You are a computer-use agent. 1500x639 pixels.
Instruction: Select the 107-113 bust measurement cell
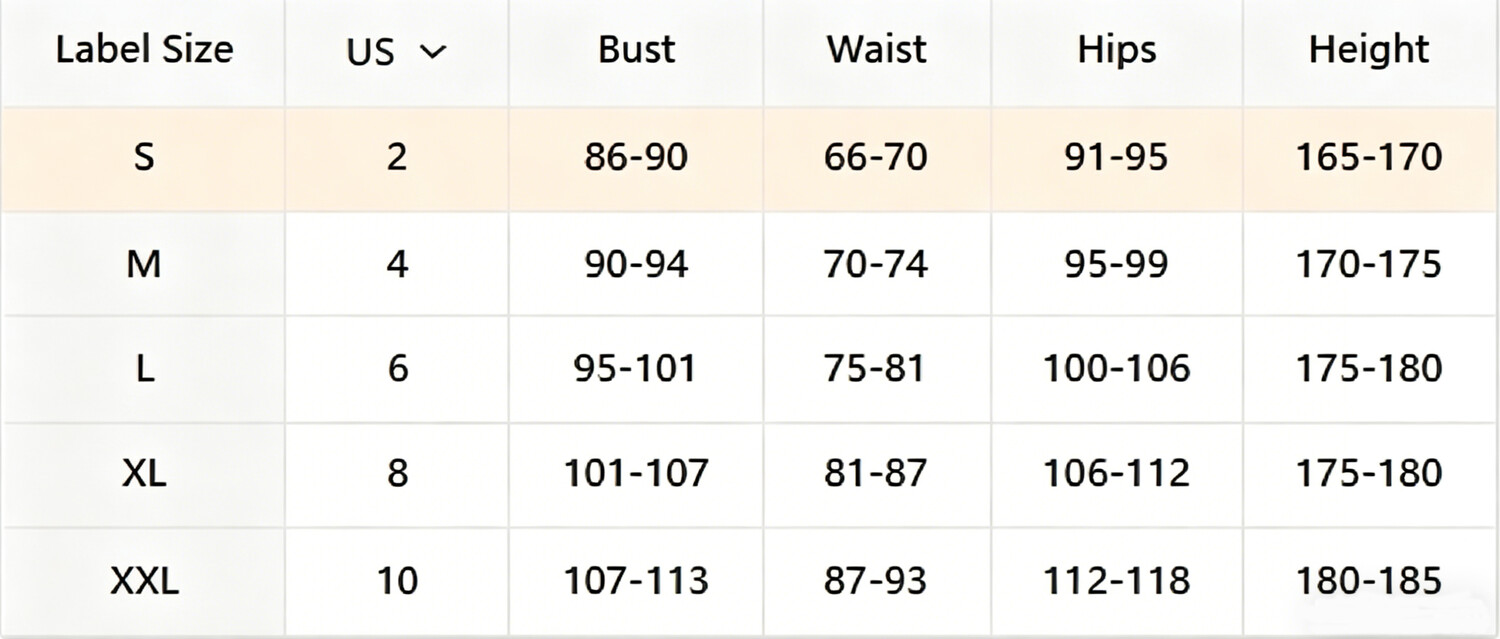click(636, 580)
